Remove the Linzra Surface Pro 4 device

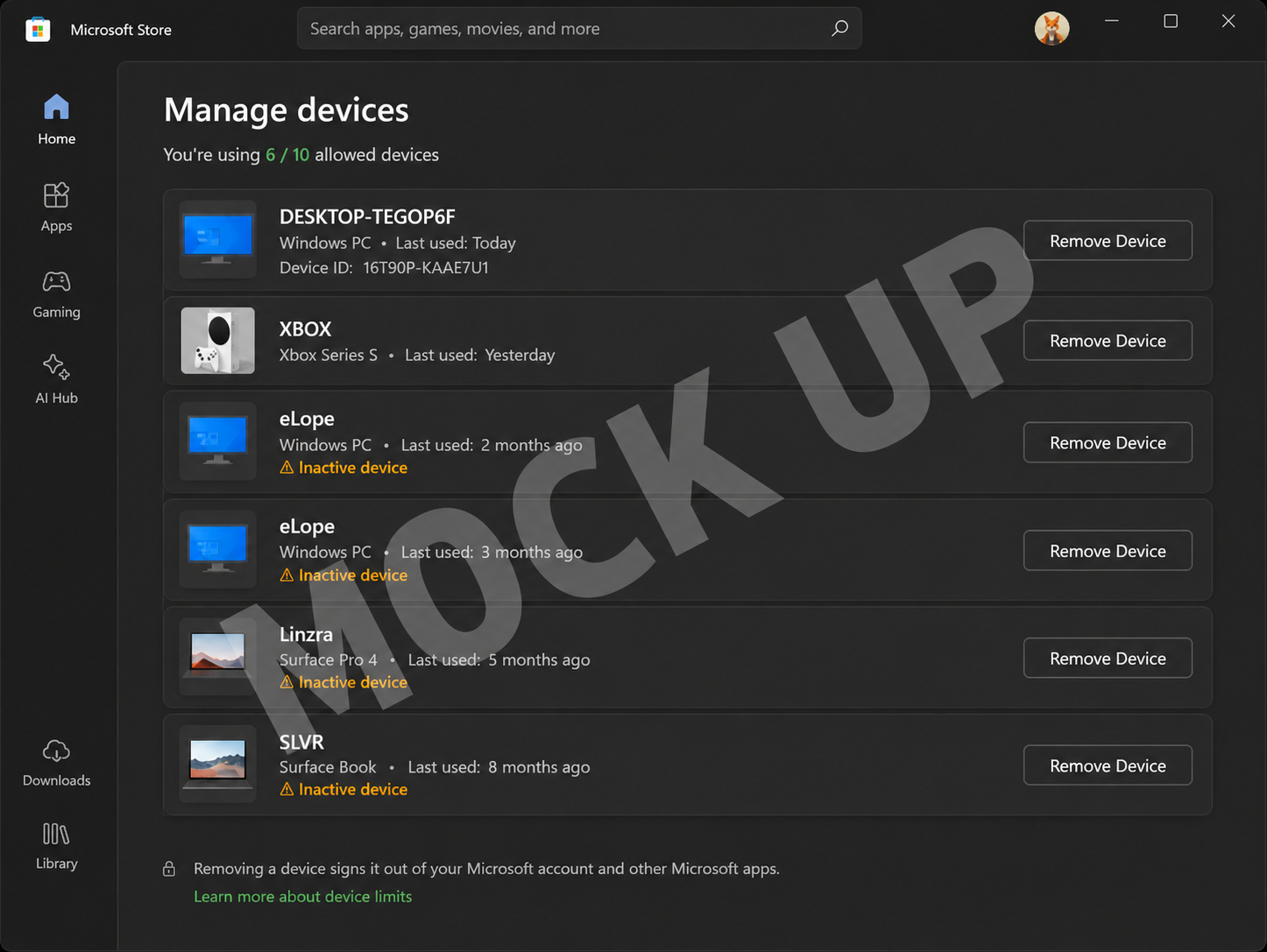click(x=1108, y=659)
